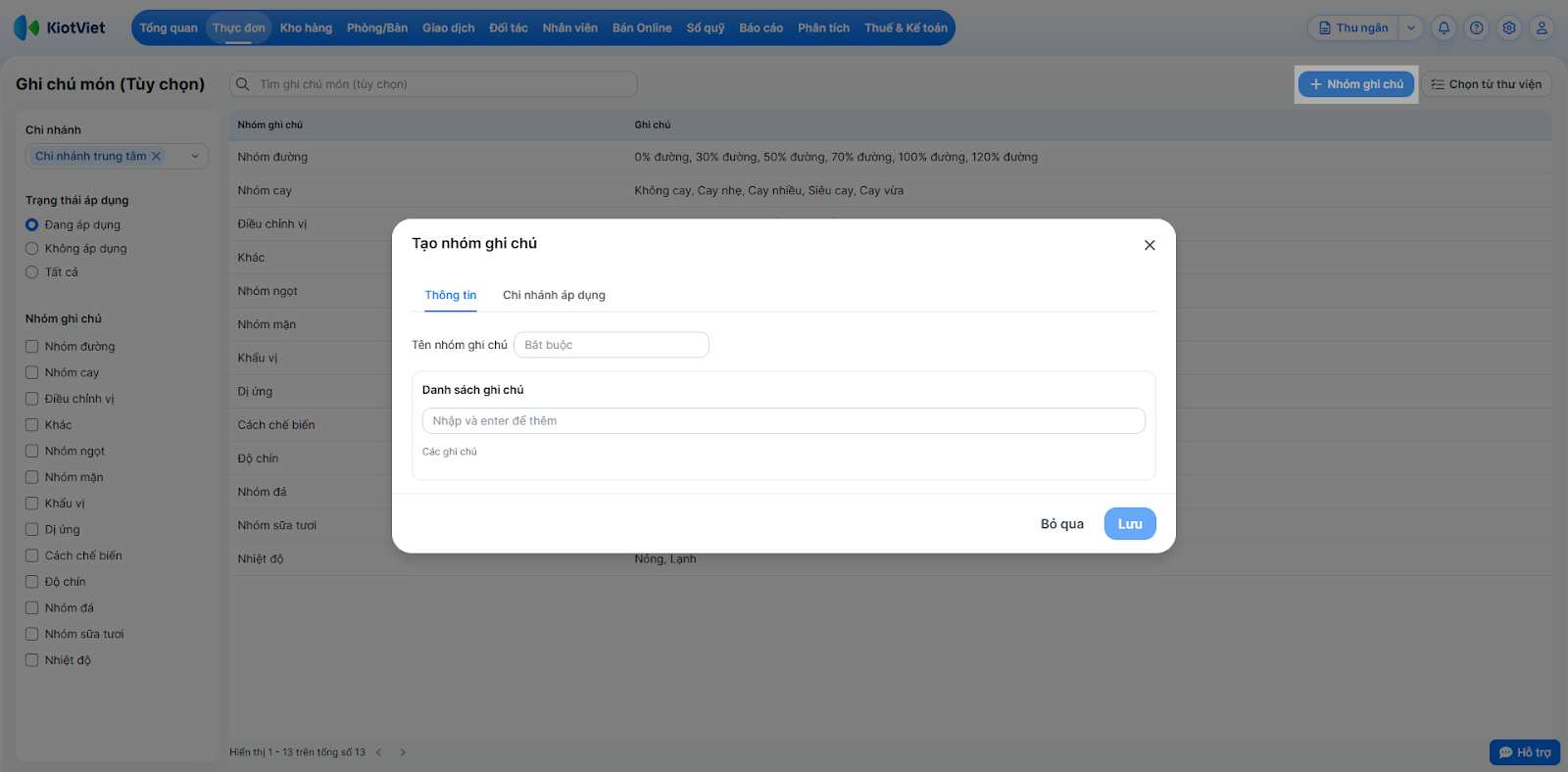This screenshot has width=1568, height=772.
Task: Switch to the Thông tin tab
Action: 451,295
